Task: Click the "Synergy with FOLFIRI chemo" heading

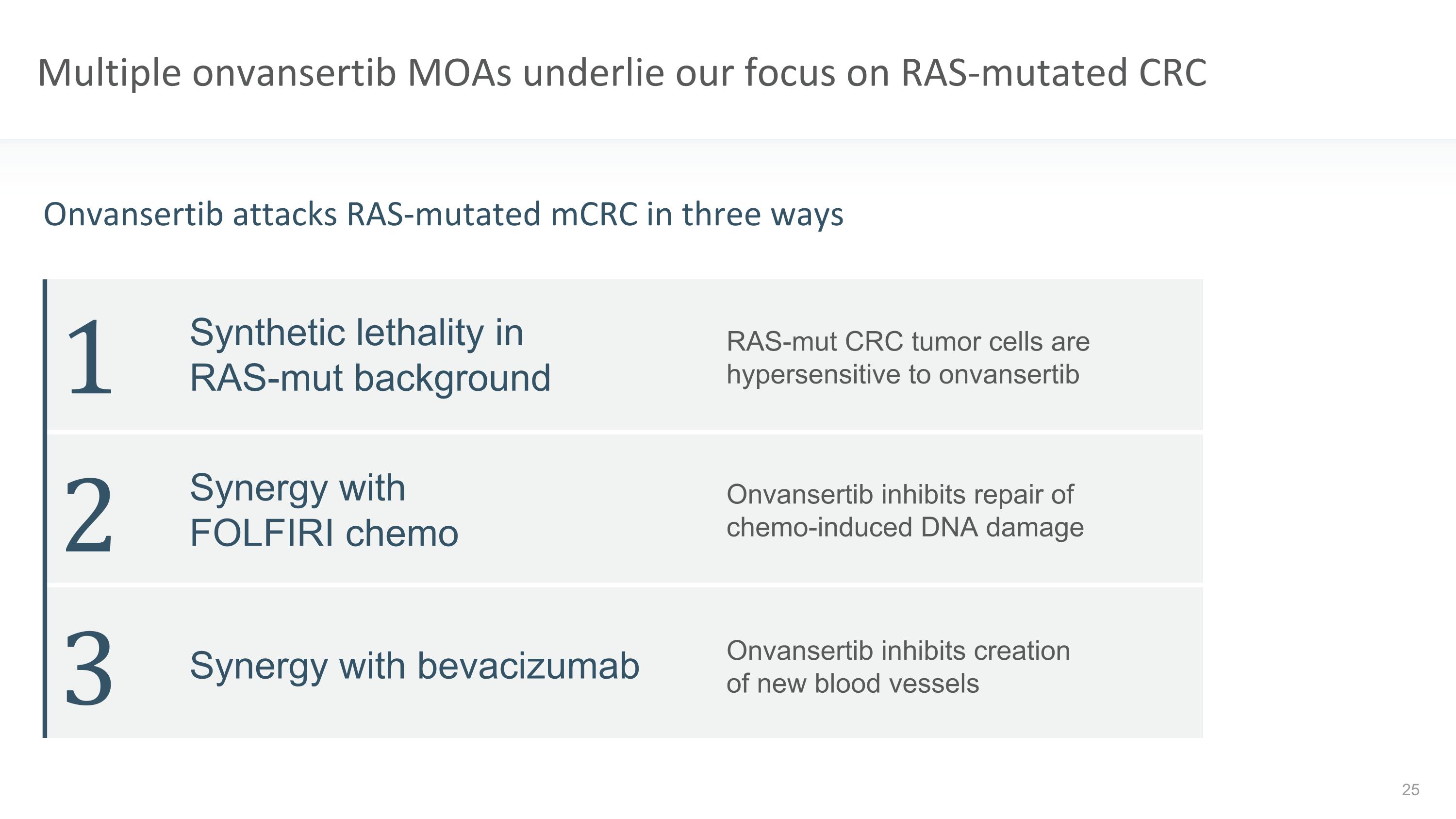Action: [x=324, y=510]
